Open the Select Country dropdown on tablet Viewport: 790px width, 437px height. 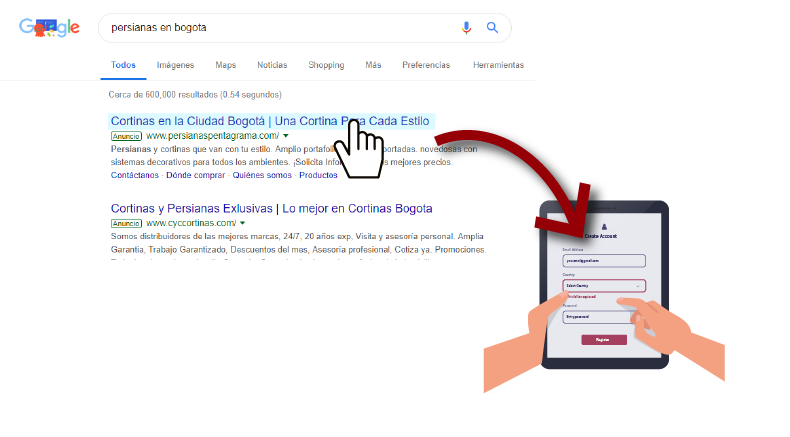pos(604,286)
